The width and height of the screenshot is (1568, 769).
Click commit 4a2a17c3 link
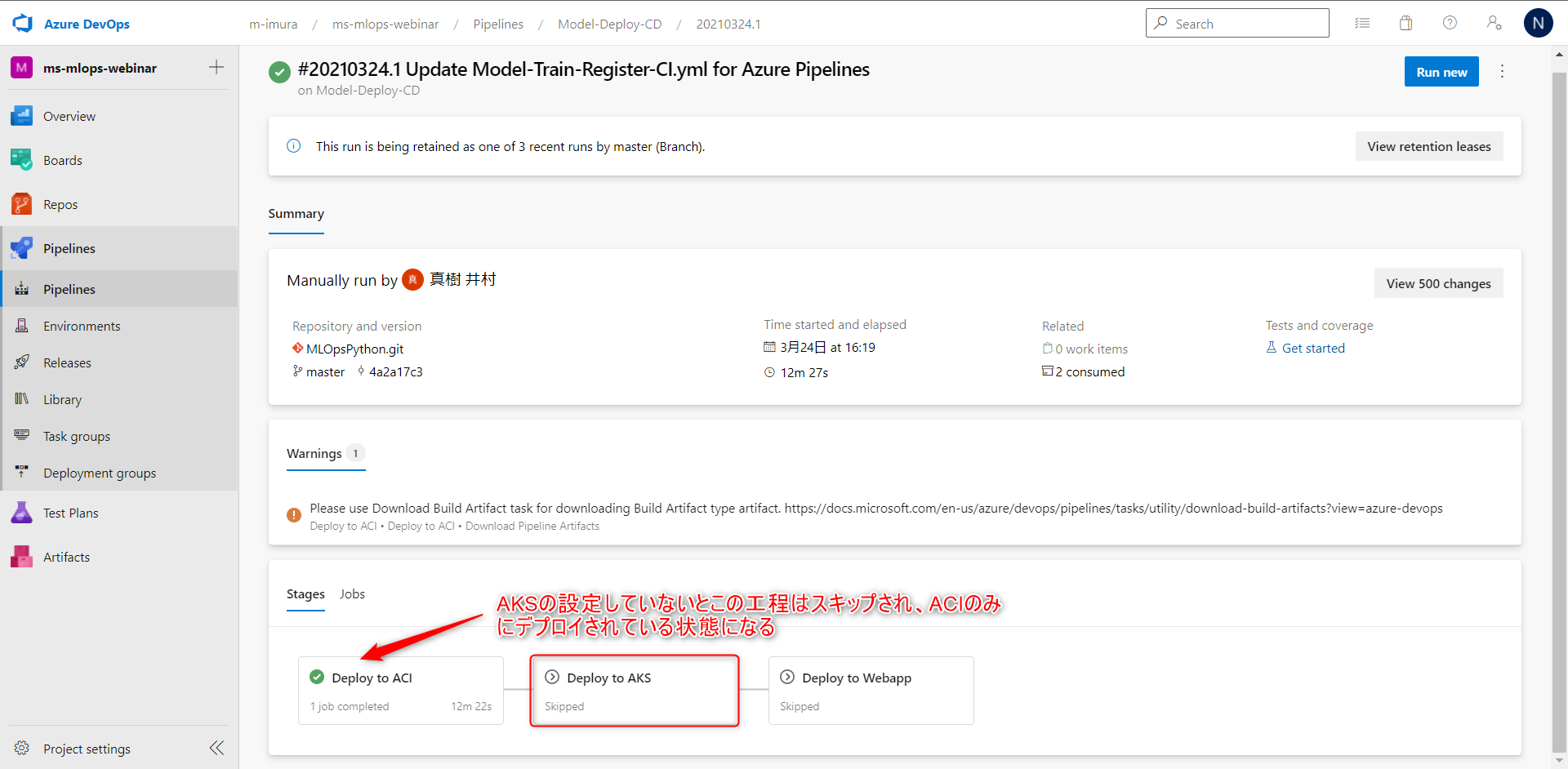[396, 371]
